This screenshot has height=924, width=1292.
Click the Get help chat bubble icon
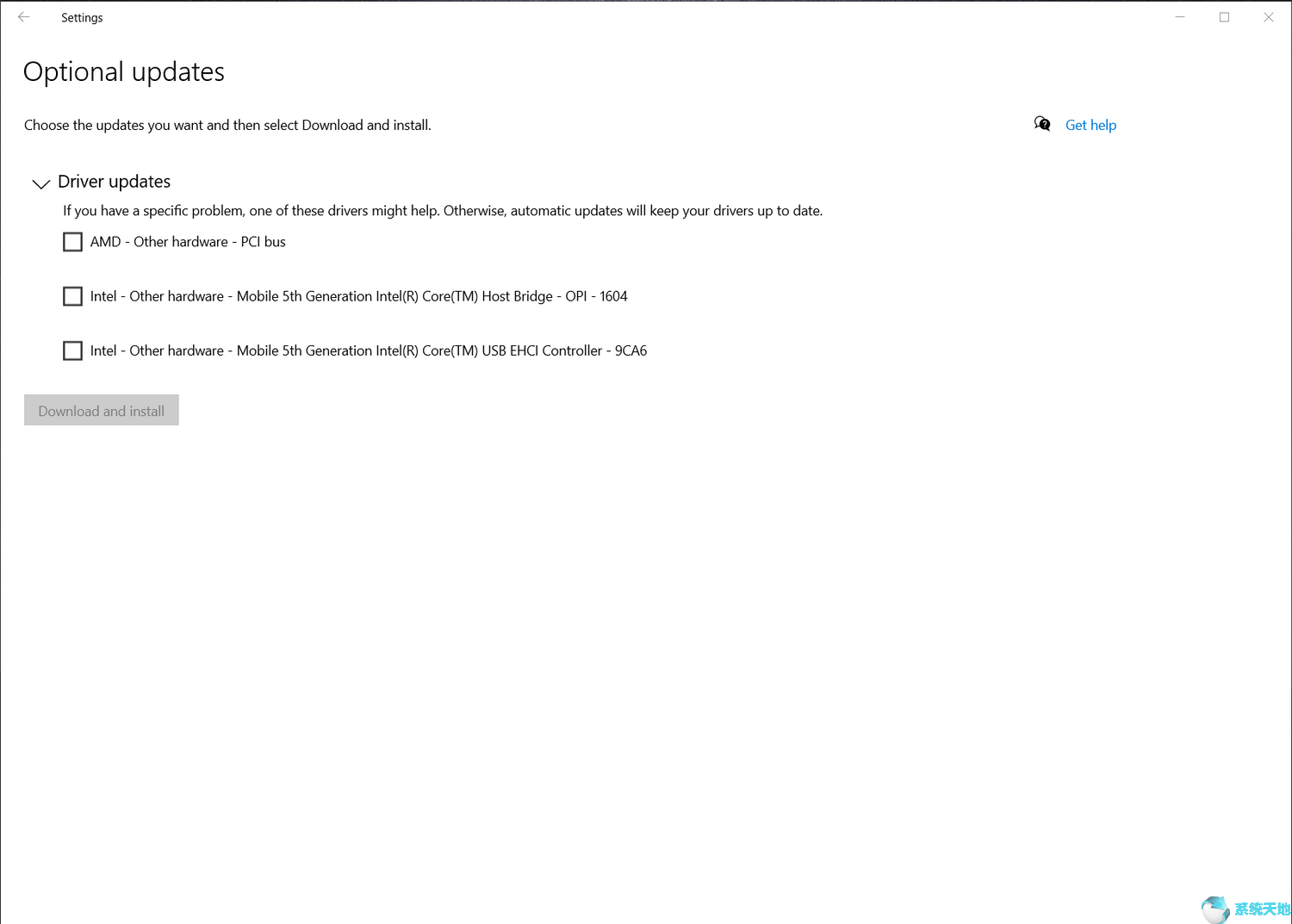(x=1042, y=124)
